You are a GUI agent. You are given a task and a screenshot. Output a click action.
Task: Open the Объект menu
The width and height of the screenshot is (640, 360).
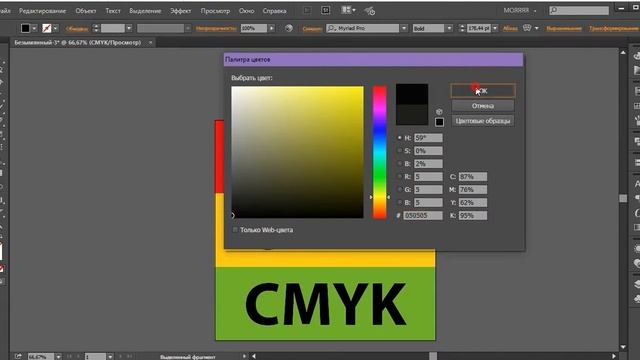86,11
